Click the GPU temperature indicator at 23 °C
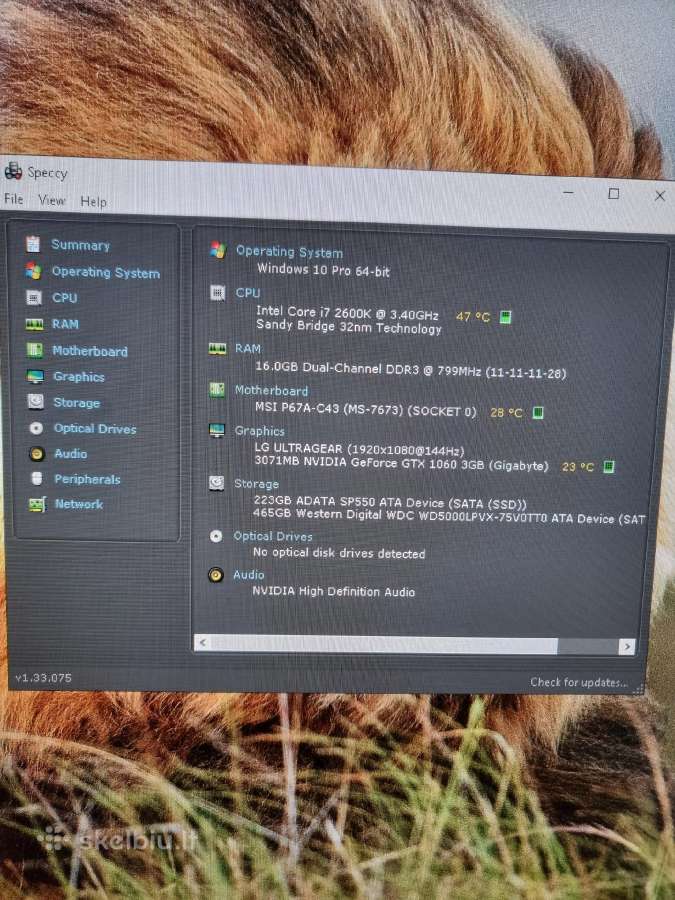This screenshot has height=900, width=675. coord(608,467)
